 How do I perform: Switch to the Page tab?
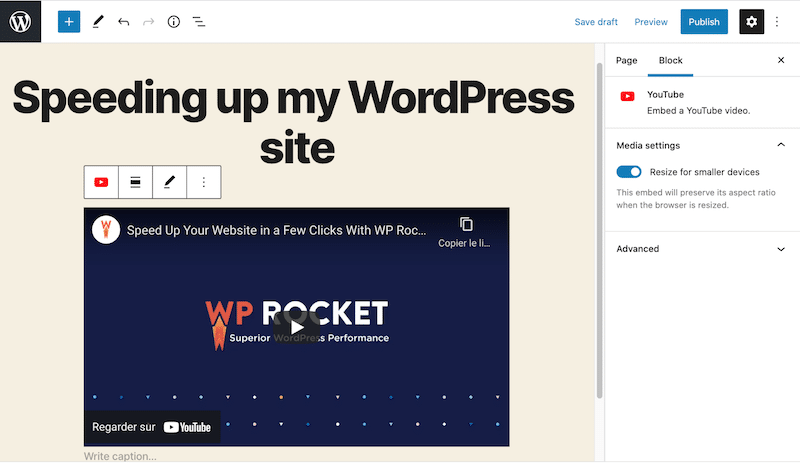click(x=626, y=61)
